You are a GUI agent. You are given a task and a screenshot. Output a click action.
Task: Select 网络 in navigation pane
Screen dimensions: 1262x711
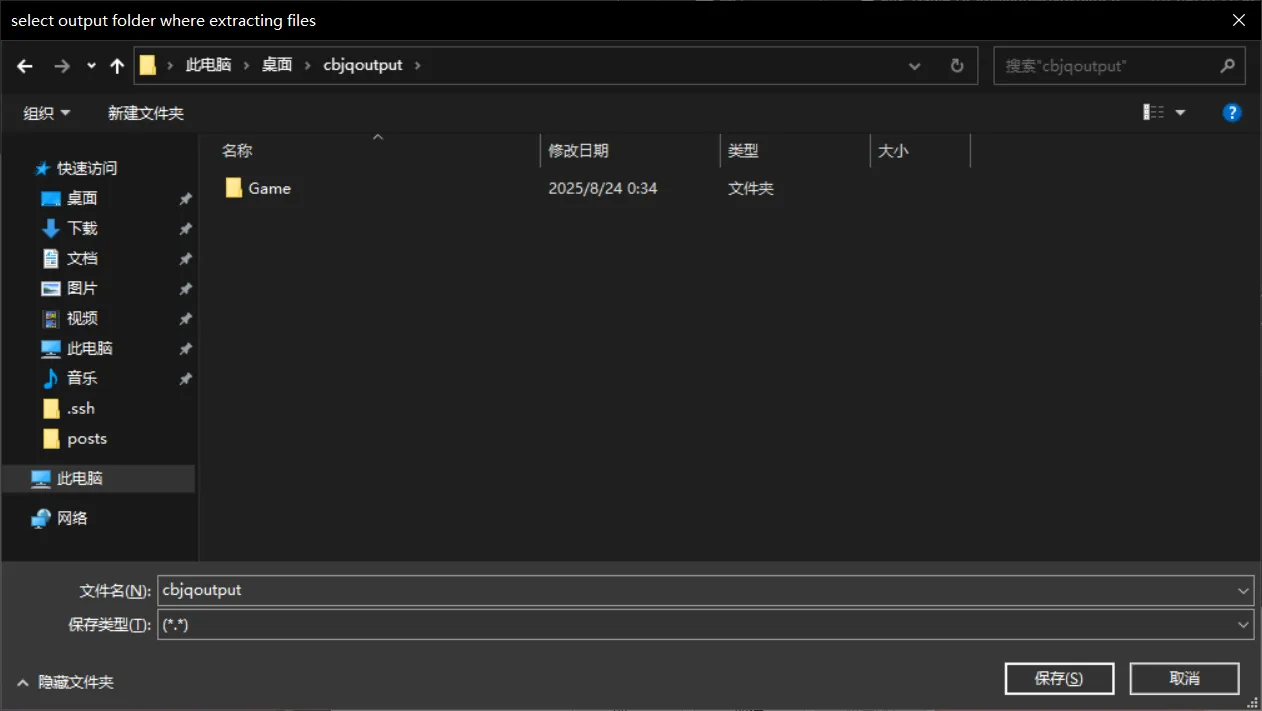click(72, 518)
